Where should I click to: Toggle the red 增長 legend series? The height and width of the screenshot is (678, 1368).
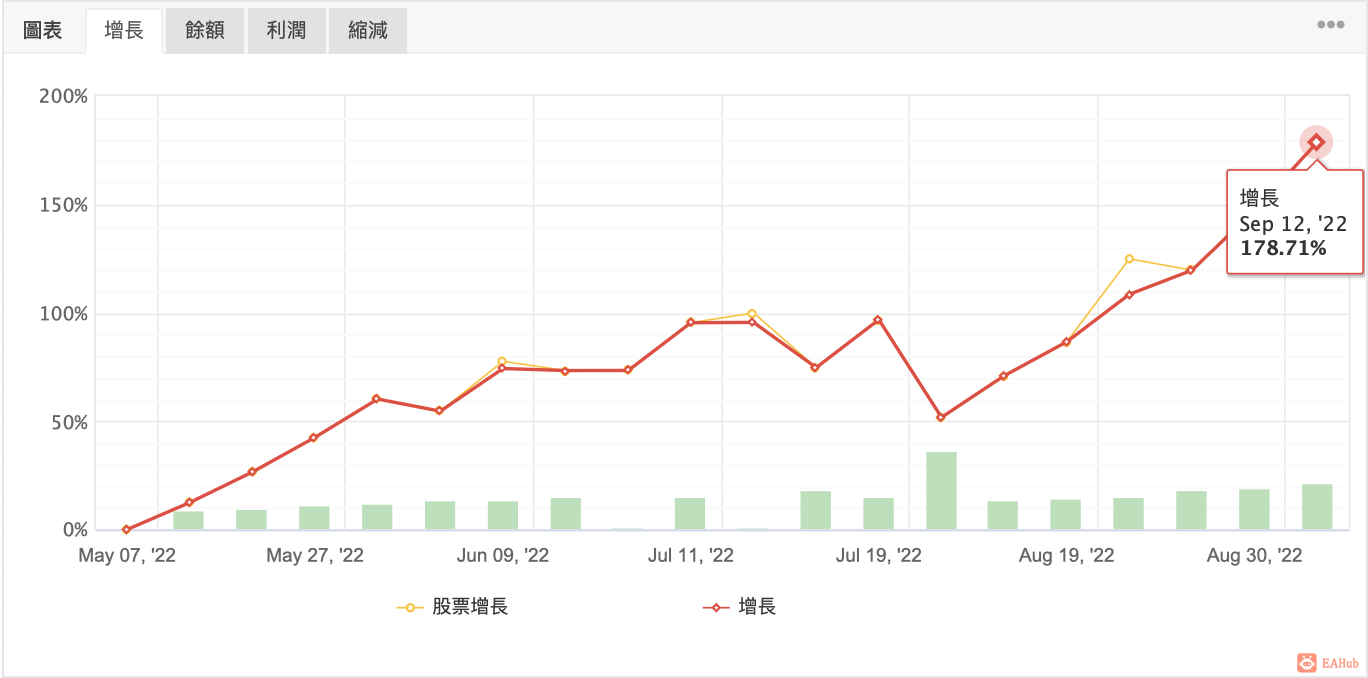coord(739,606)
